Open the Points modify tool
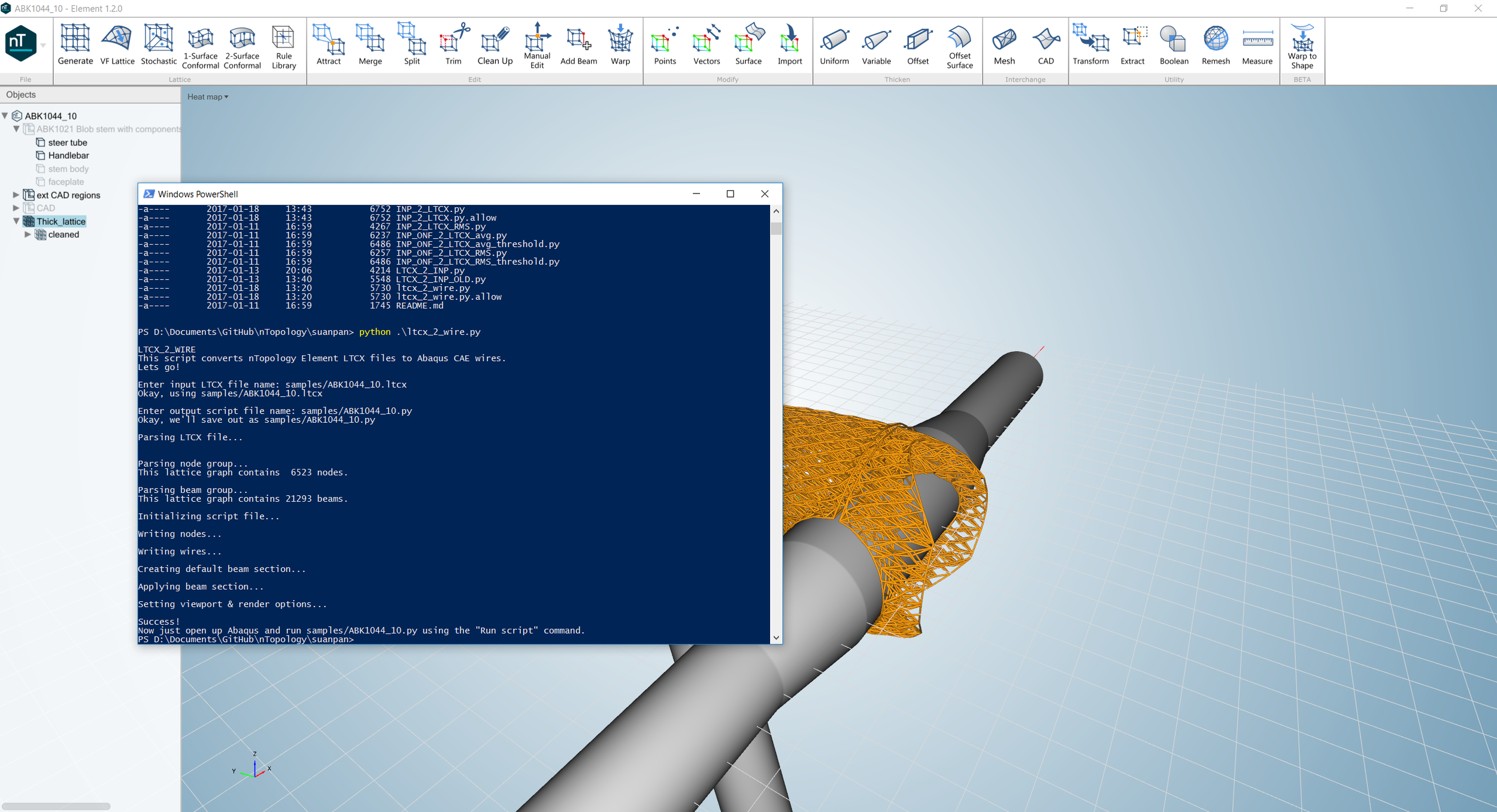Image resolution: width=1497 pixels, height=812 pixels. coord(665,45)
